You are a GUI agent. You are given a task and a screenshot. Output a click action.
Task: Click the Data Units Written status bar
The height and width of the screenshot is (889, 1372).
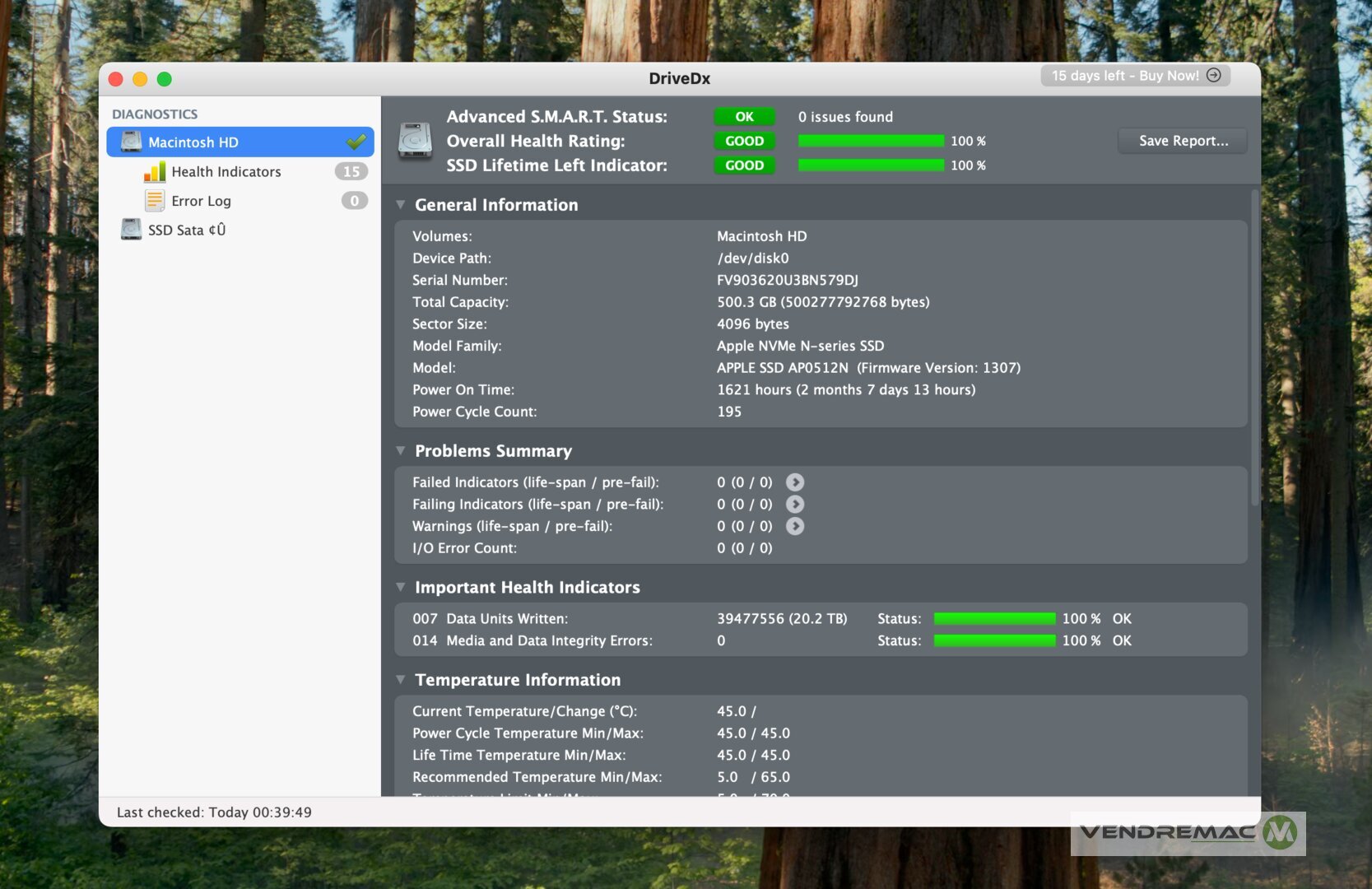tap(994, 619)
